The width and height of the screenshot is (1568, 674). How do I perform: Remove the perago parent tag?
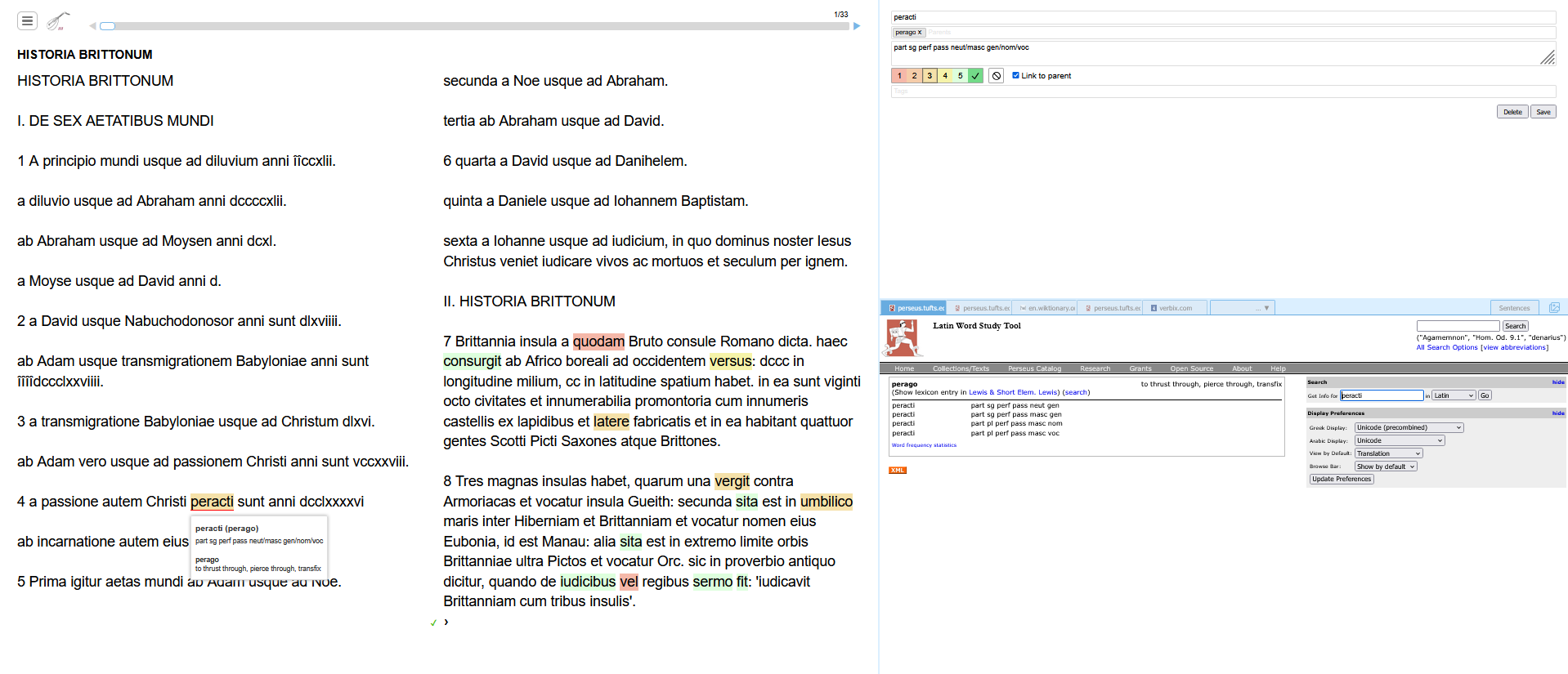tap(920, 33)
